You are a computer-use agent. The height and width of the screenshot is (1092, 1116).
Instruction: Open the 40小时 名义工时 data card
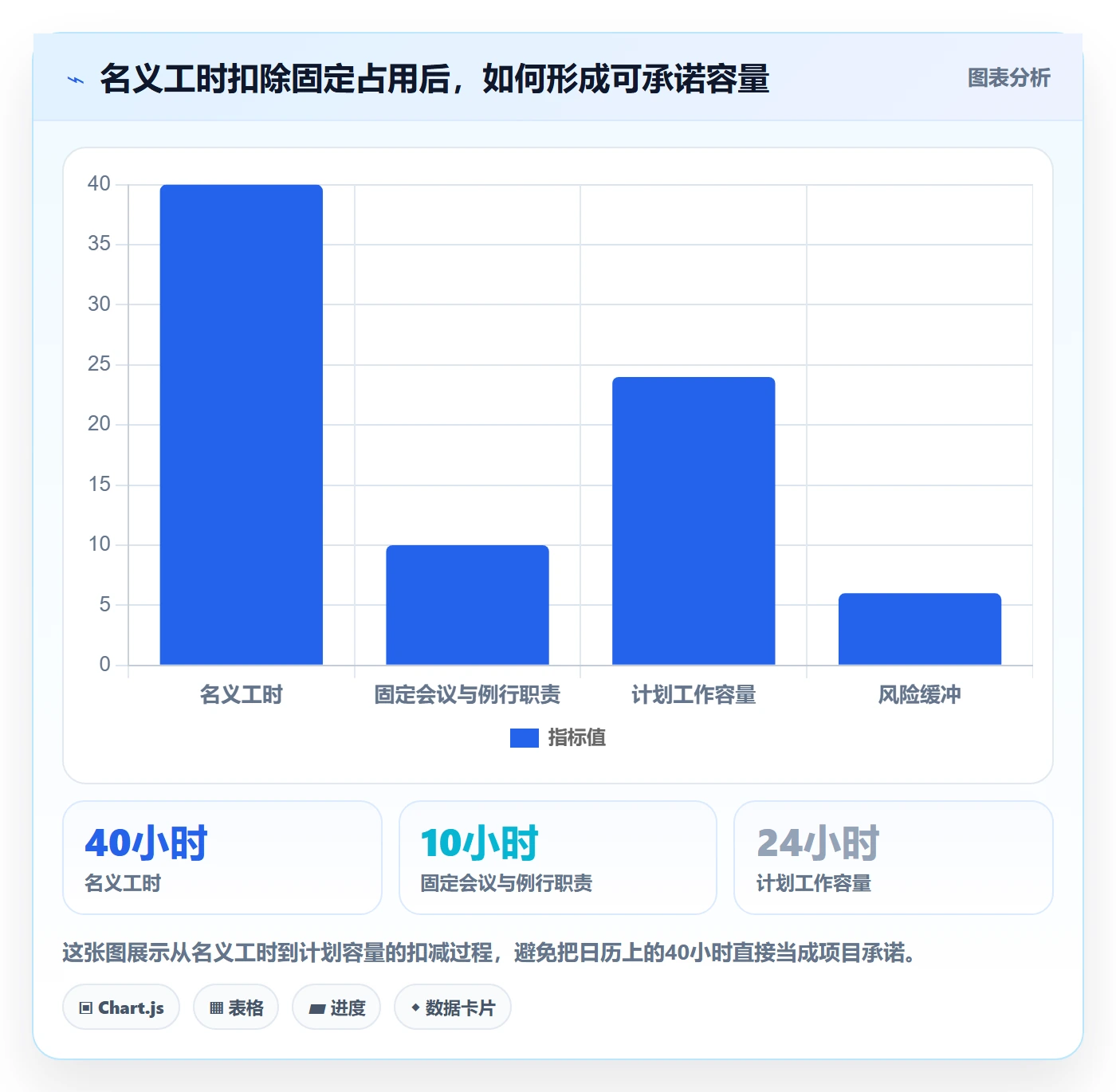coord(222,858)
